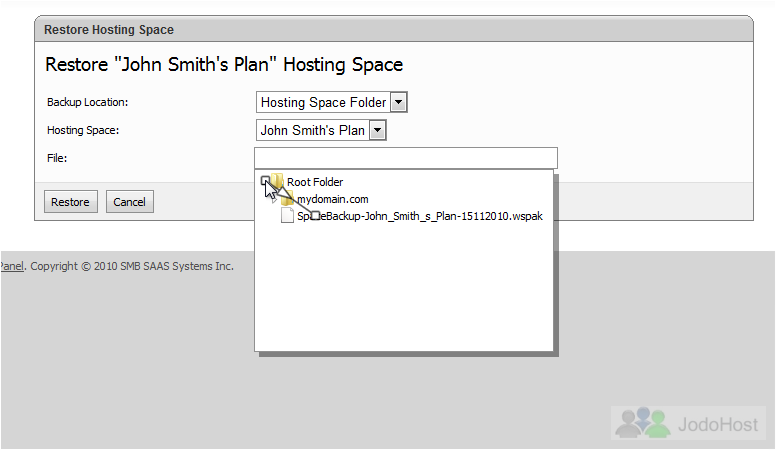Viewport: 776px width, 450px height.
Task: Open Hosting Space dropdown arrow
Action: (x=378, y=131)
